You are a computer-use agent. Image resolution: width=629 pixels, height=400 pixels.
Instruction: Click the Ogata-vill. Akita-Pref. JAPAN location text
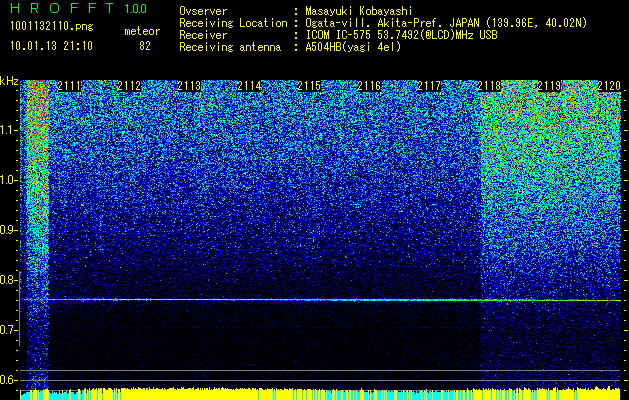(446, 23)
